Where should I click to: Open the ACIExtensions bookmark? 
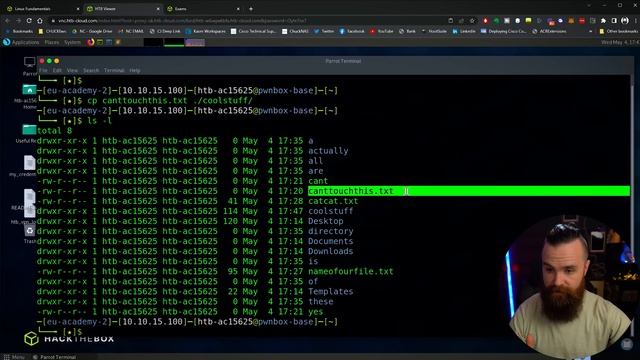549,31
